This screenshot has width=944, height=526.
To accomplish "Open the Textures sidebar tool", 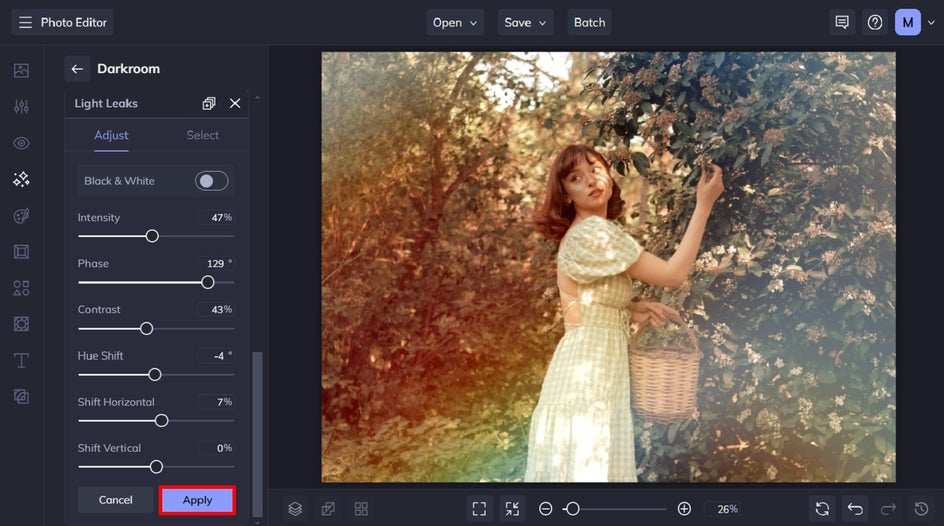I will click(x=21, y=396).
